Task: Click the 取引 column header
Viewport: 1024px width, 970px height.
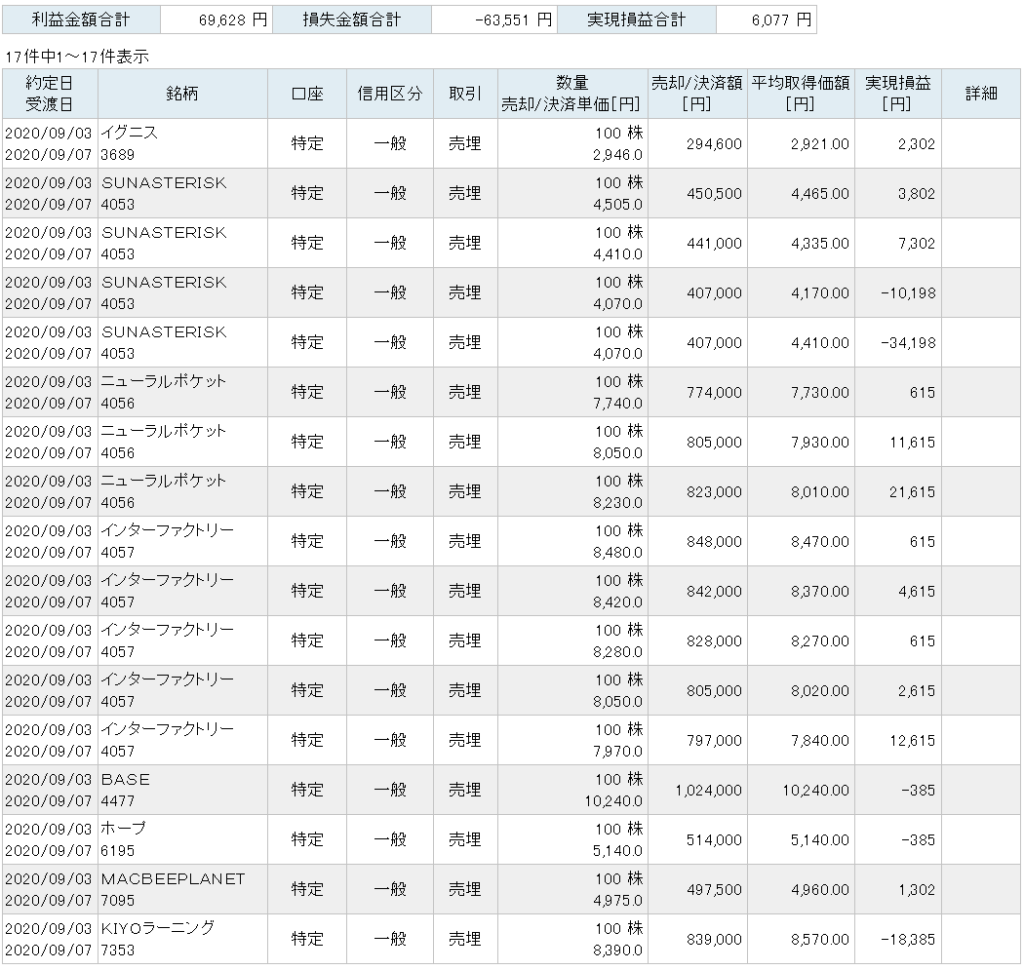Action: pos(466,93)
